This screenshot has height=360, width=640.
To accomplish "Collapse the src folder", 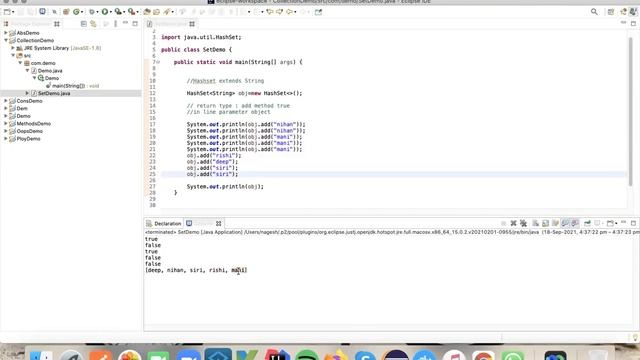I will (x=13, y=55).
